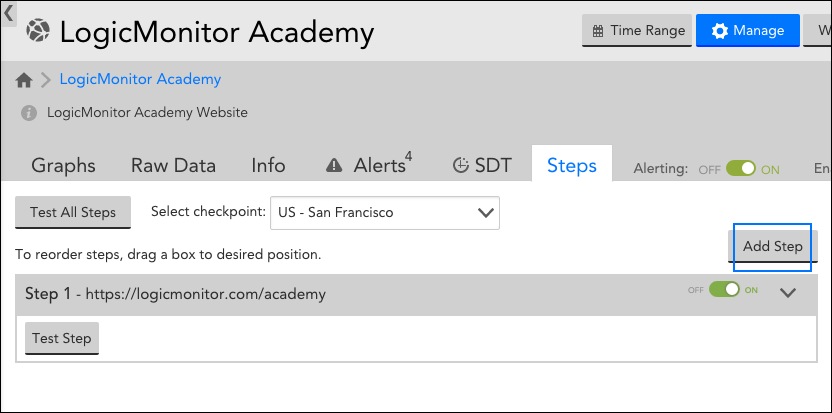Disable Step 1 using its toggle
This screenshot has height=413, width=832.
723,290
